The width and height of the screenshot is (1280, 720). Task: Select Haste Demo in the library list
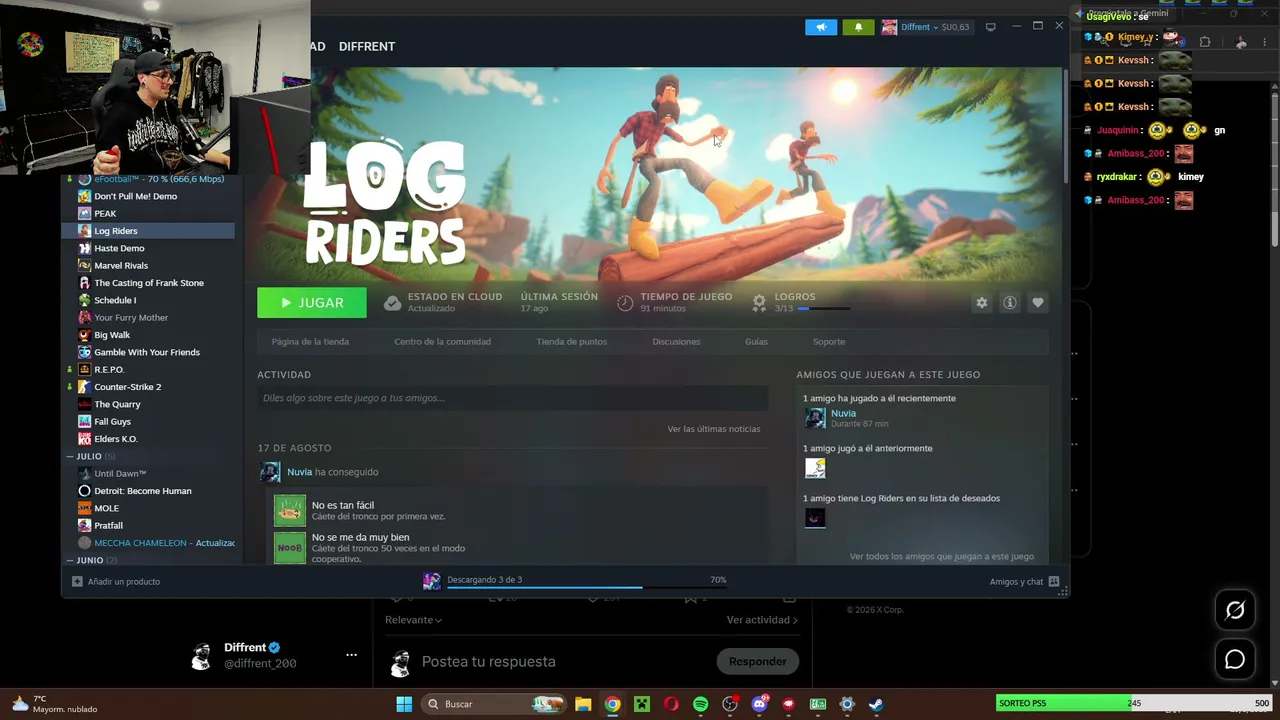tap(119, 248)
